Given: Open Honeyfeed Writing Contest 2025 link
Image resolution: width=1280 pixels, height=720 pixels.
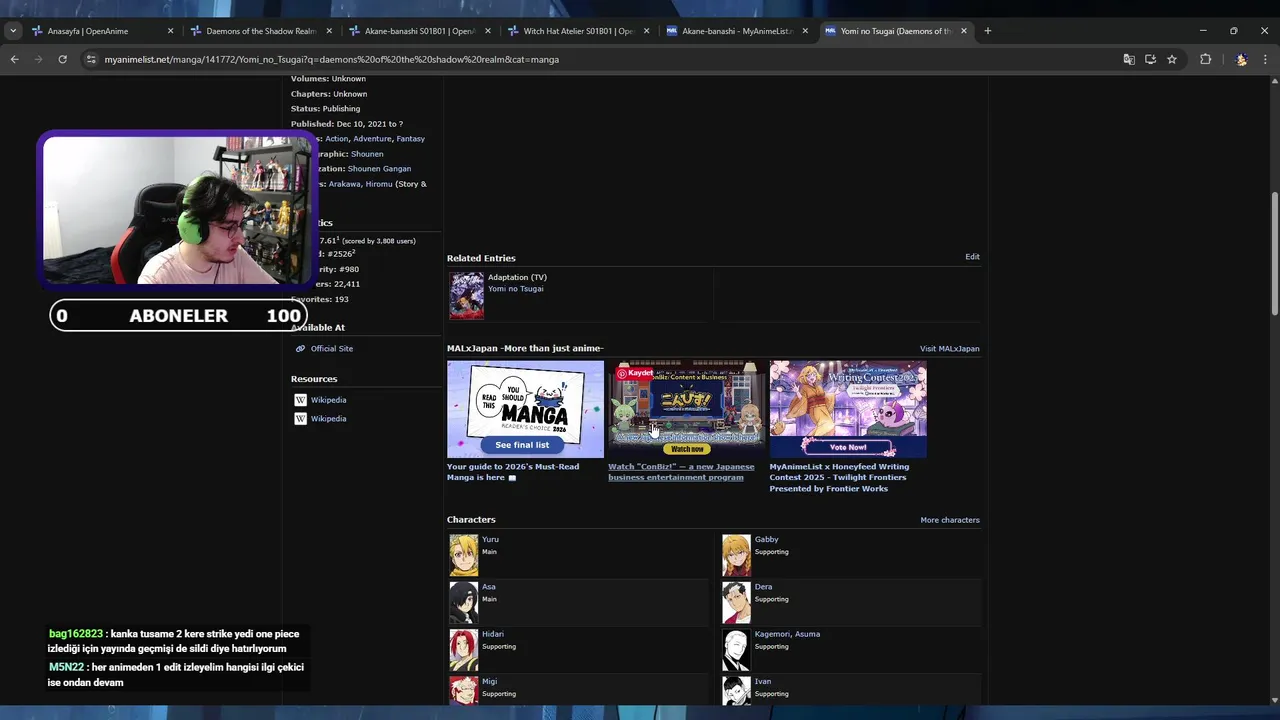Looking at the screenshot, I should (x=839, y=477).
